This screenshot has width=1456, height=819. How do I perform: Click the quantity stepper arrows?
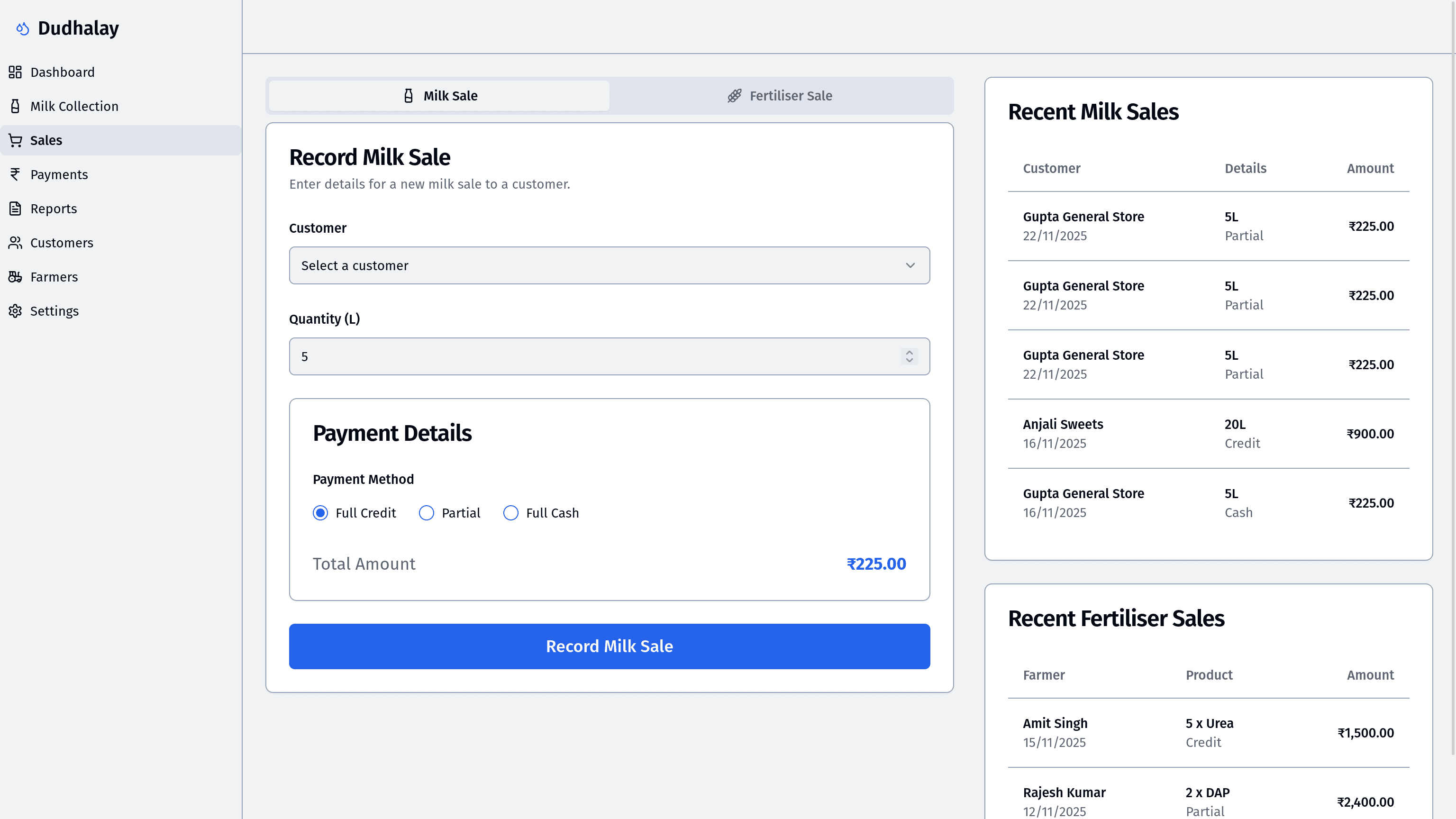[909, 356]
